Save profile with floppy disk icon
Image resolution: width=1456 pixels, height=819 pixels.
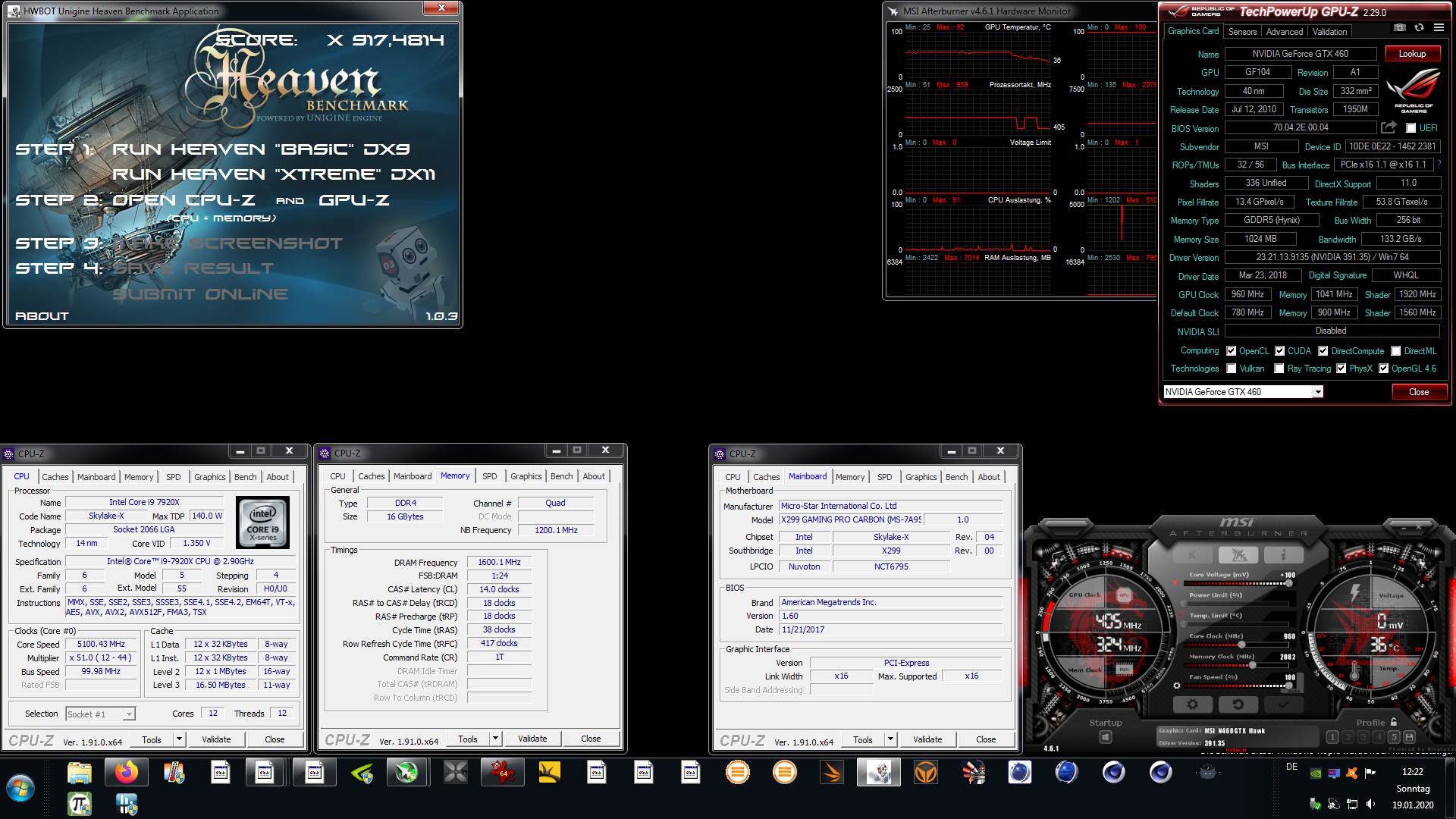coord(1409,737)
